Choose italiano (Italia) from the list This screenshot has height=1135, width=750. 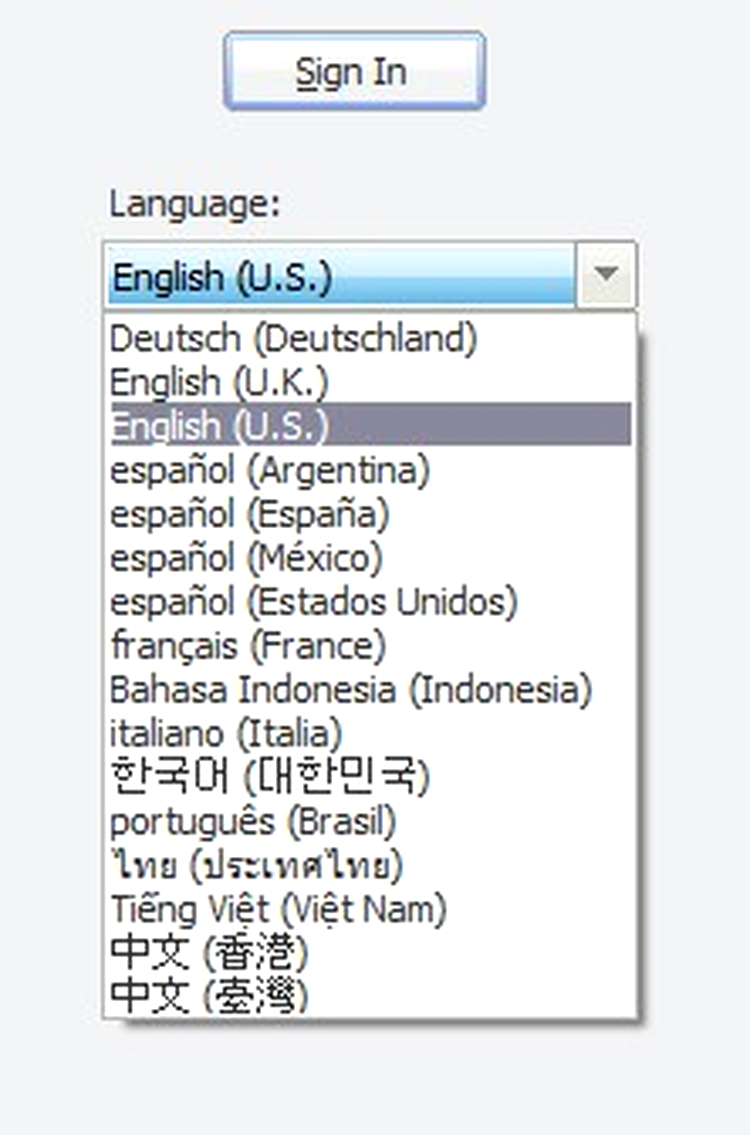[370, 733]
